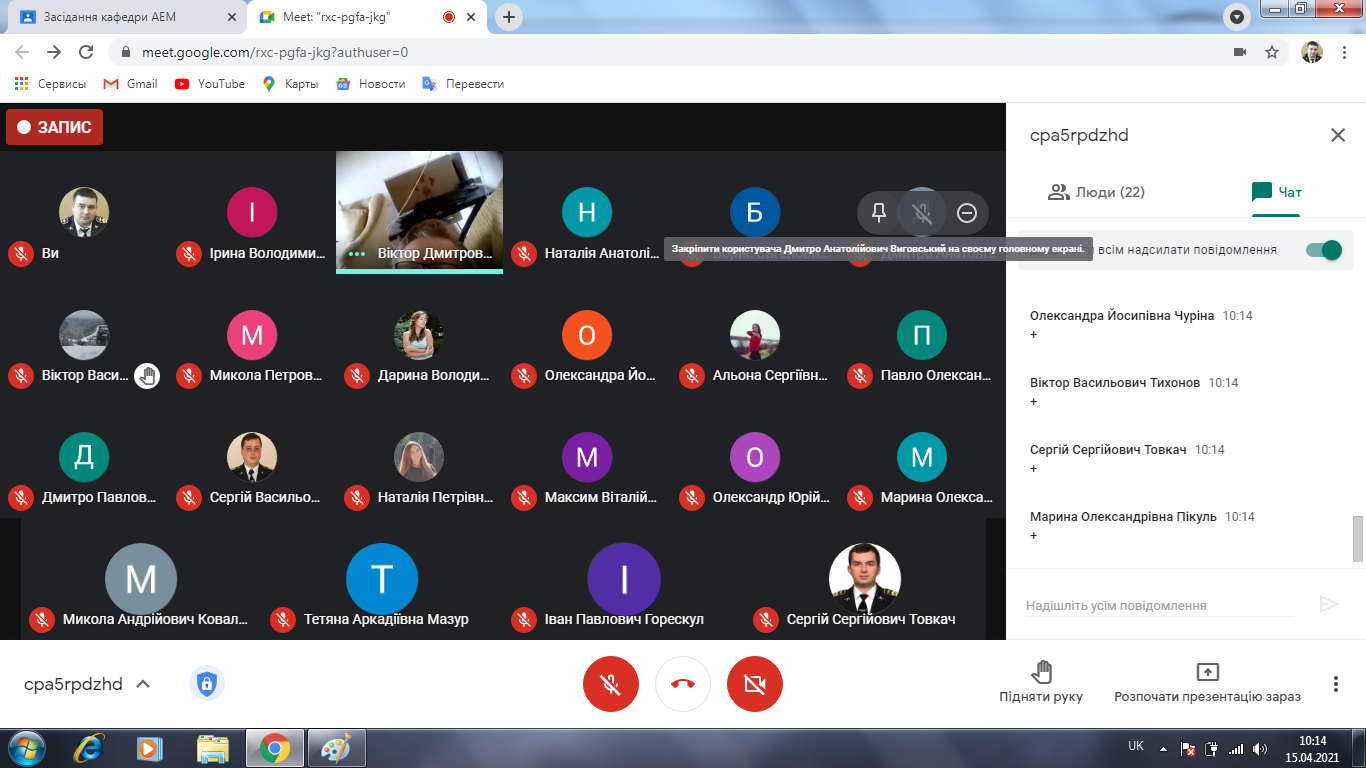1366x784 pixels.
Task: Click the meeting safety shield icon
Action: coord(207,684)
